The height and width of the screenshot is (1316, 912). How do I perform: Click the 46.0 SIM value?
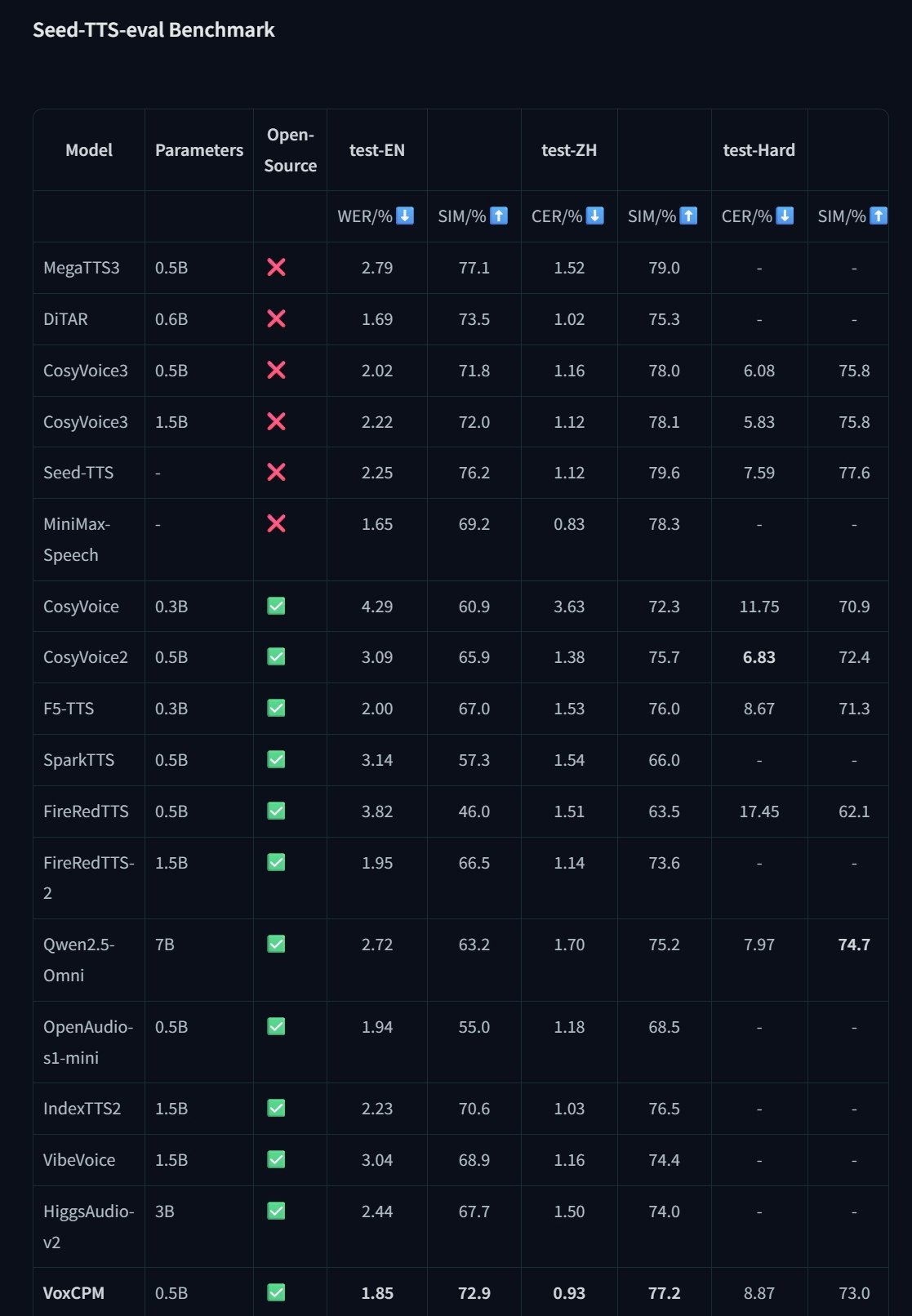474,811
